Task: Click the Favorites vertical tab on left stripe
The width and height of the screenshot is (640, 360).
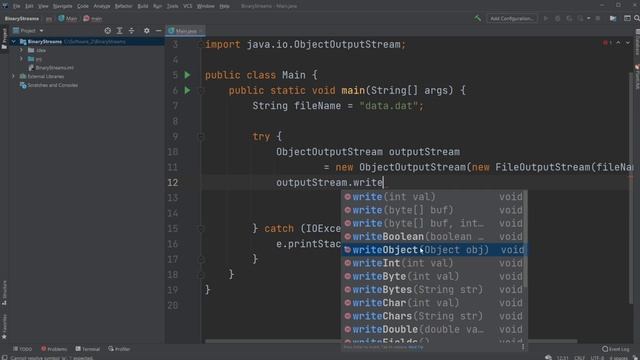Action: 4,327
